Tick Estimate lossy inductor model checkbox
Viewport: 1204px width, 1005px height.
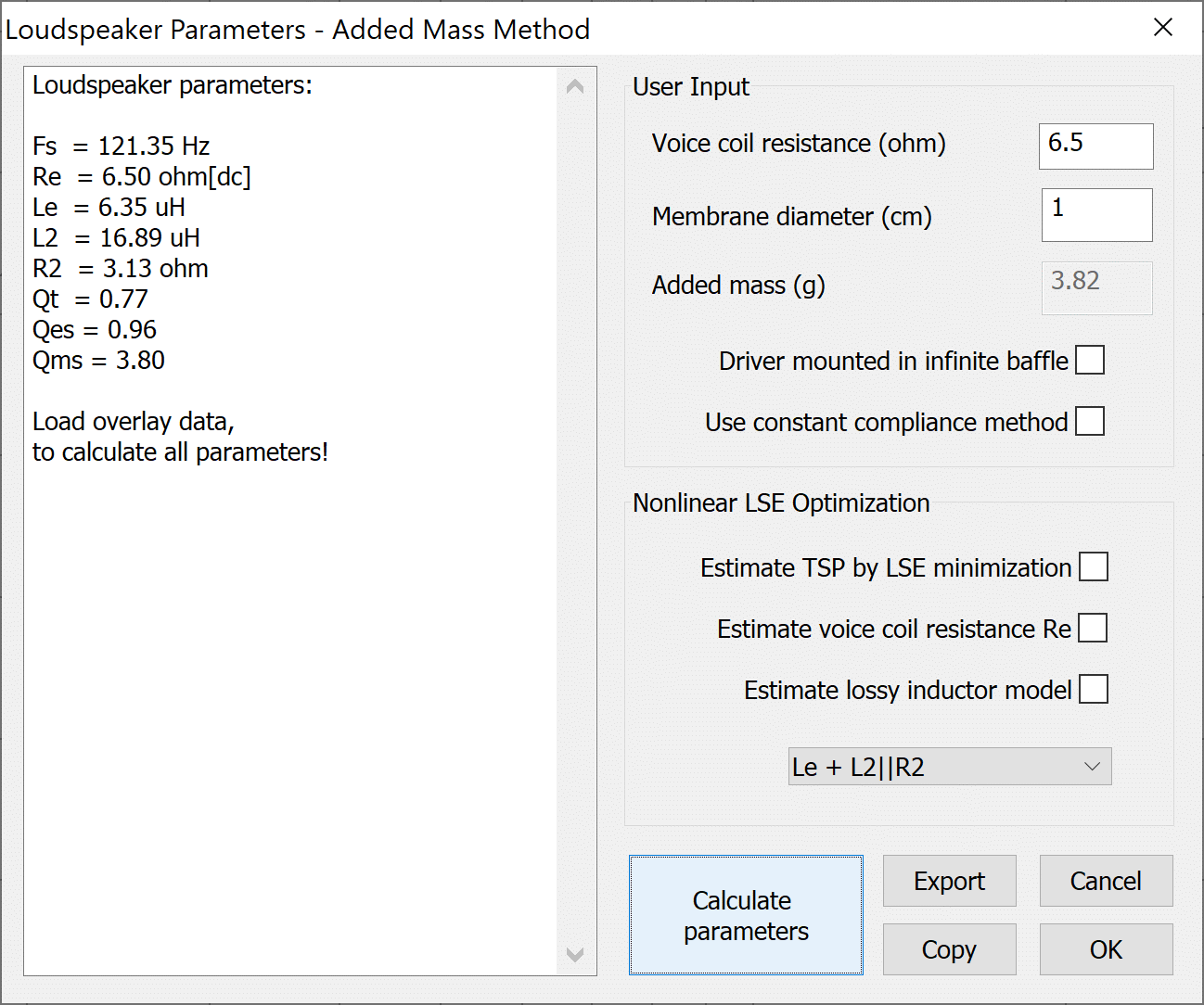[x=1094, y=690]
